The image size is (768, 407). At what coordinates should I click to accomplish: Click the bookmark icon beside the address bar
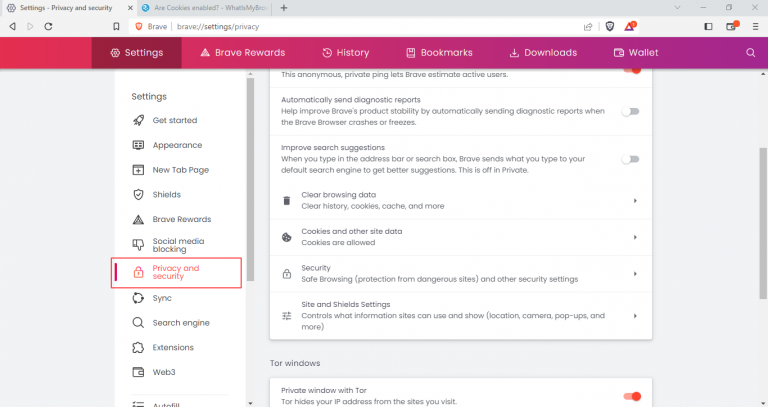(x=117, y=26)
